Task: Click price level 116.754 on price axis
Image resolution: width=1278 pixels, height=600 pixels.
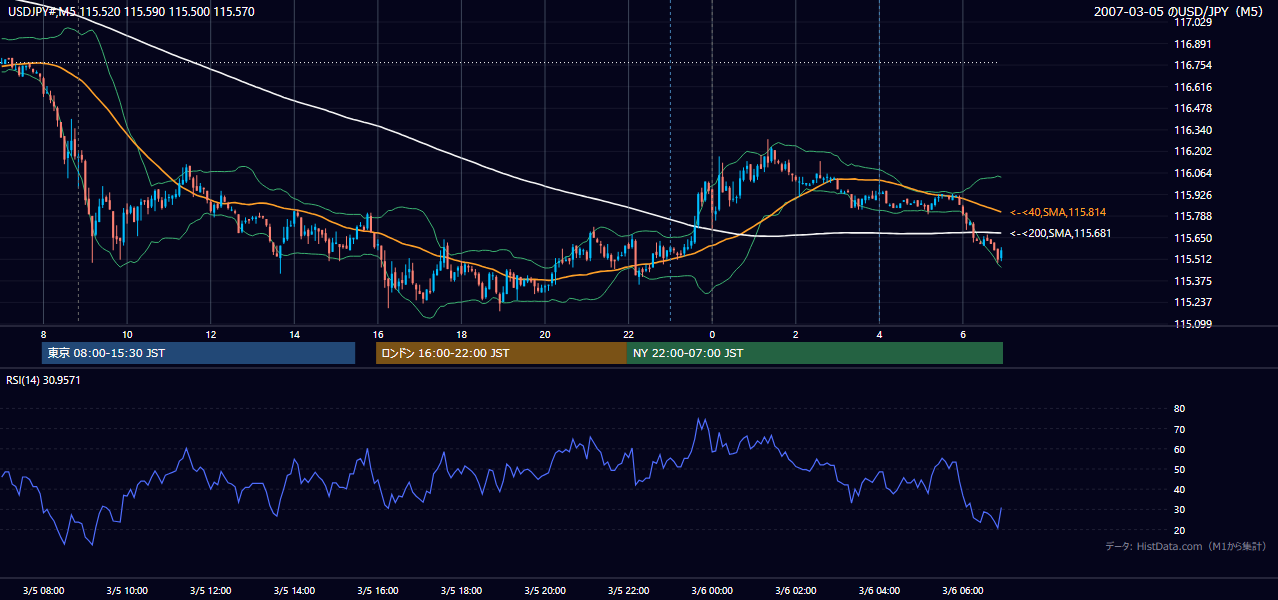Action: (1192, 65)
